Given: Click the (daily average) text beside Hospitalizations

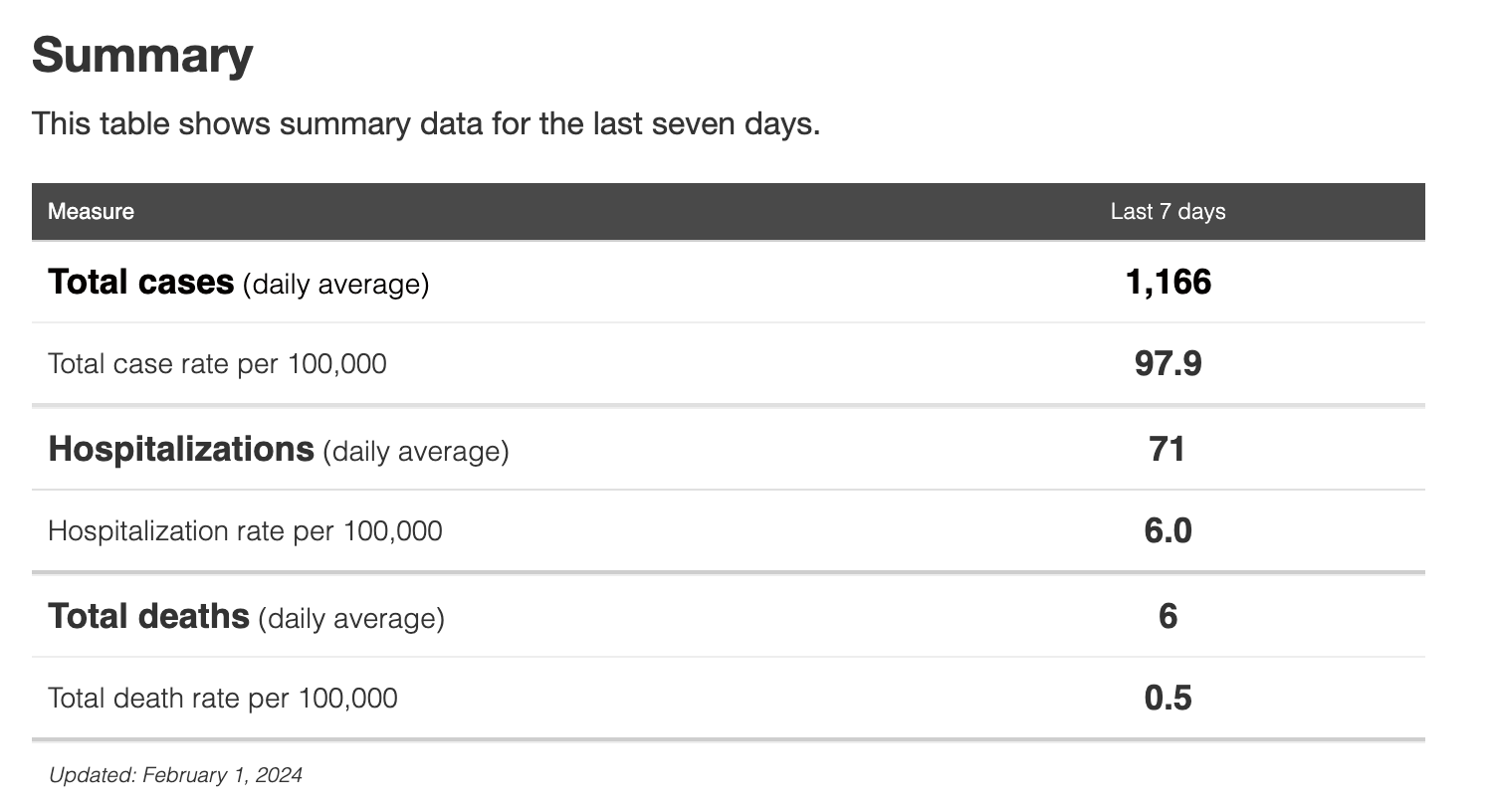Looking at the screenshot, I should pos(415,452).
